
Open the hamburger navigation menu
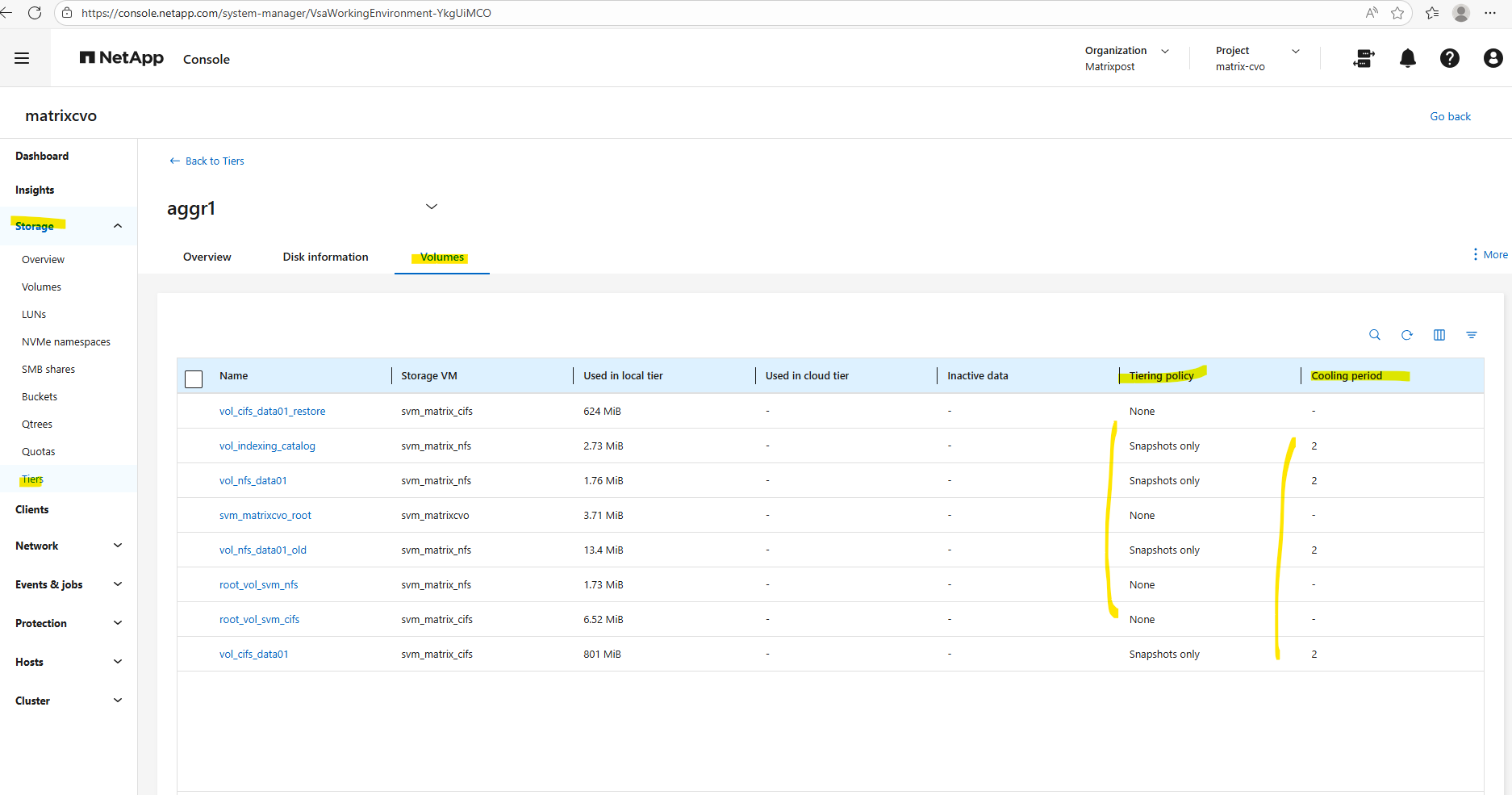pos(22,58)
